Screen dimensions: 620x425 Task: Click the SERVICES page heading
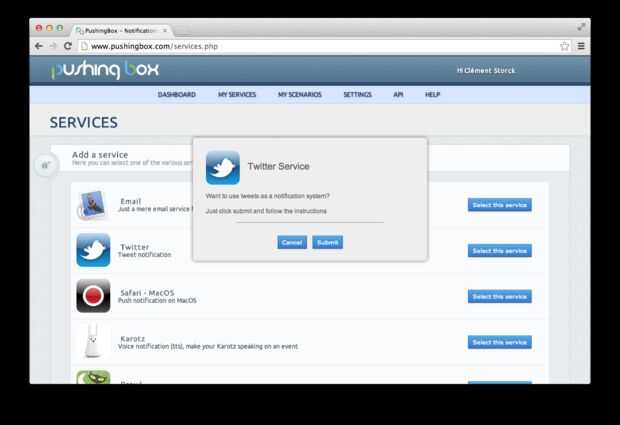(x=83, y=123)
